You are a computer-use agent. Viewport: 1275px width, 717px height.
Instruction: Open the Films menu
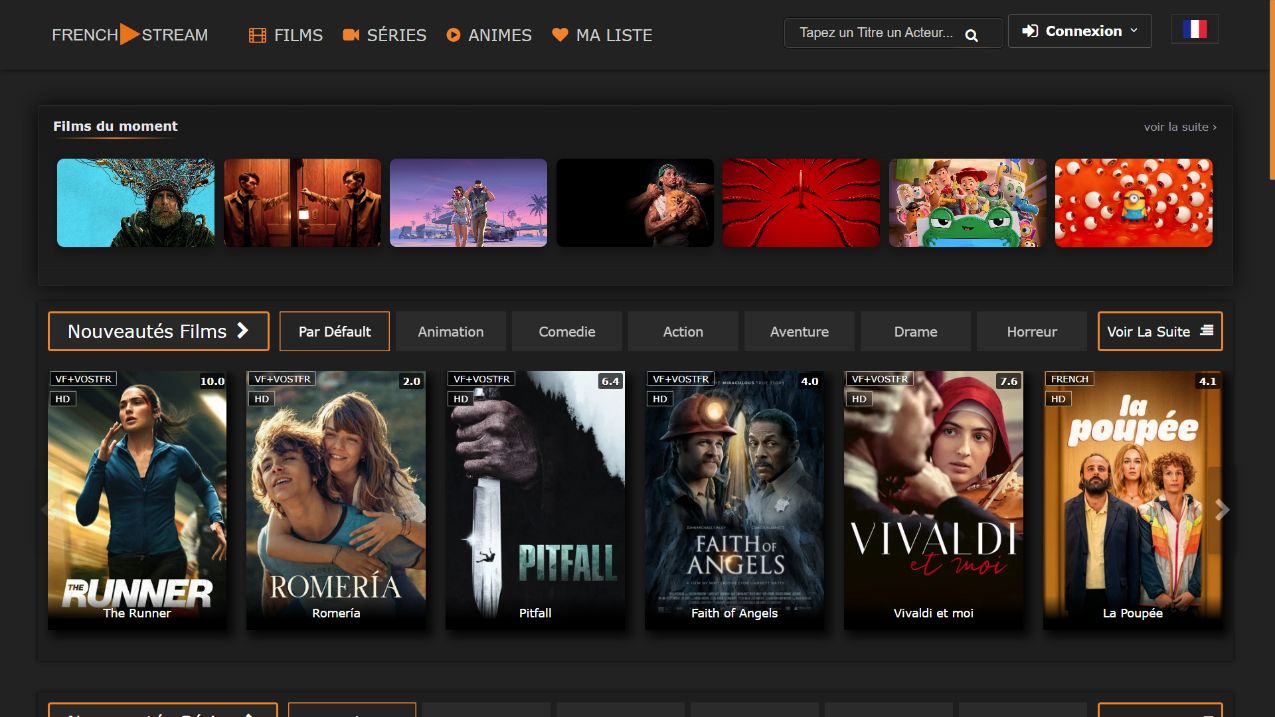[286, 35]
